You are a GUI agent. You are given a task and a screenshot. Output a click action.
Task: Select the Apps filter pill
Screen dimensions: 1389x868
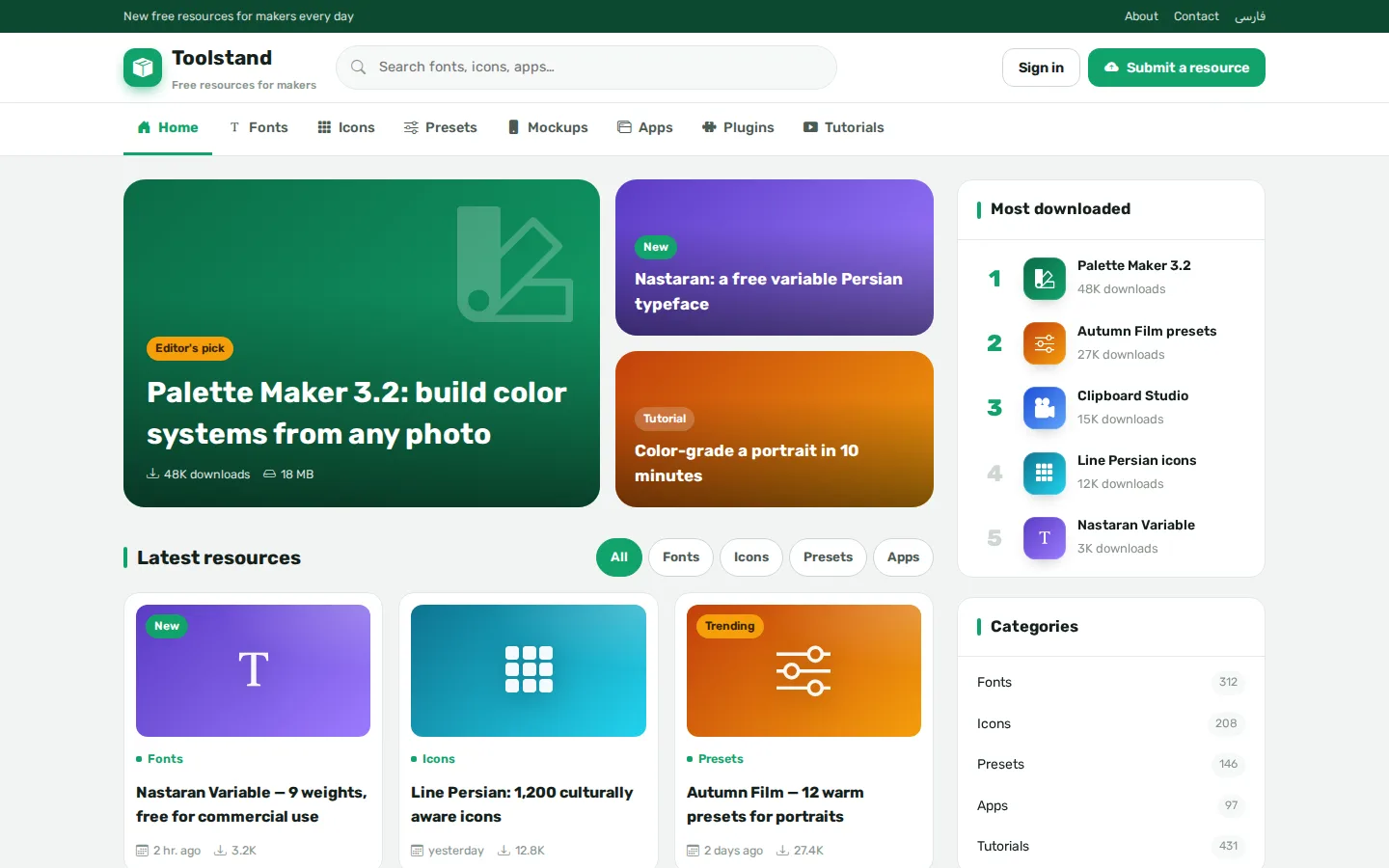(903, 557)
